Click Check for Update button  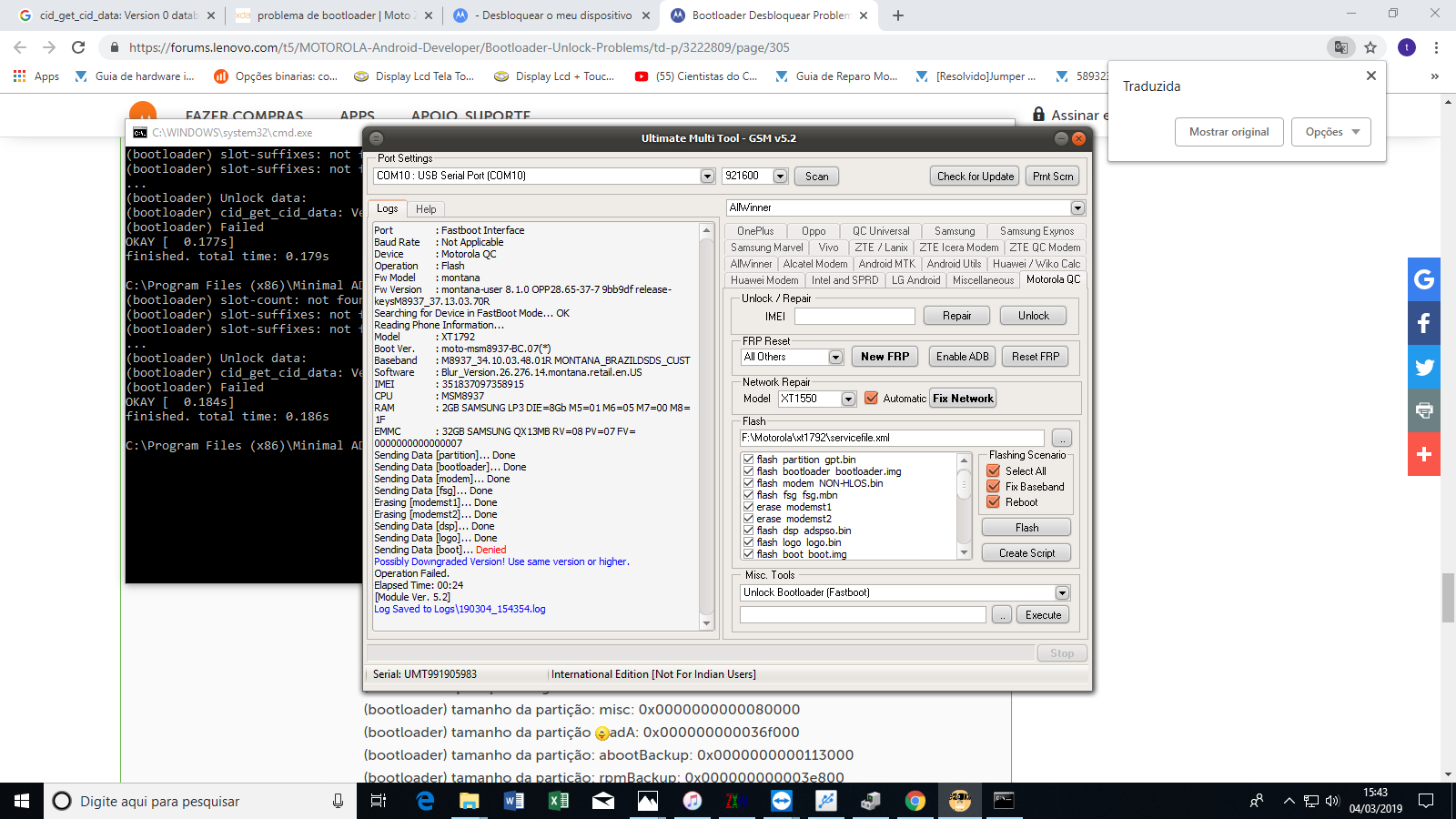(975, 177)
